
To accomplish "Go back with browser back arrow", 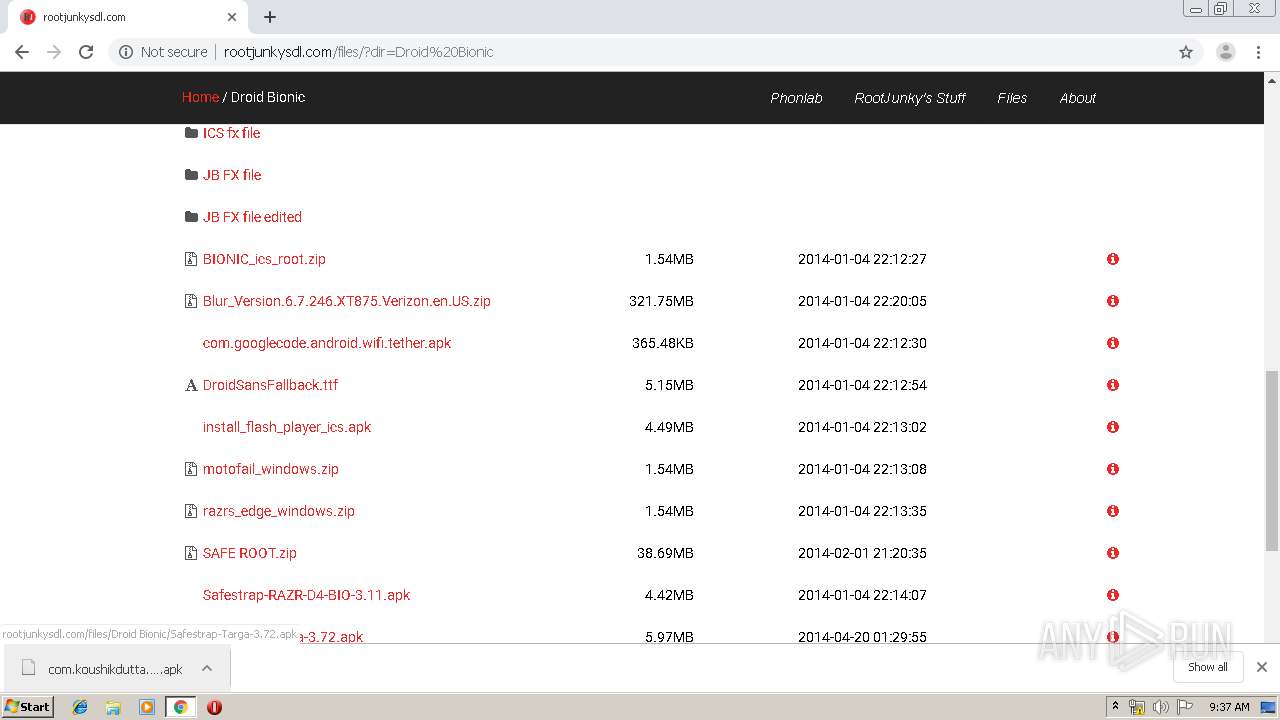I will point(22,52).
